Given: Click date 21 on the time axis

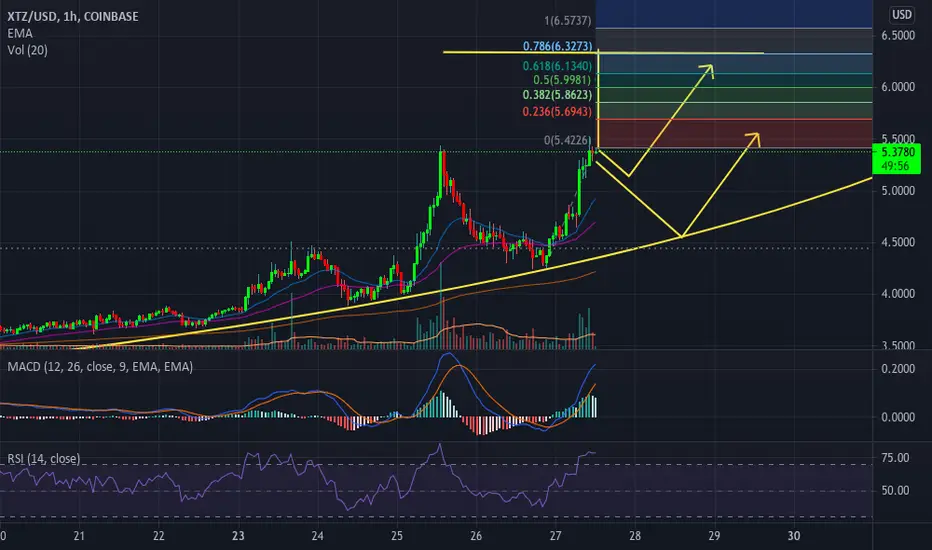Looking at the screenshot, I should click(x=79, y=536).
